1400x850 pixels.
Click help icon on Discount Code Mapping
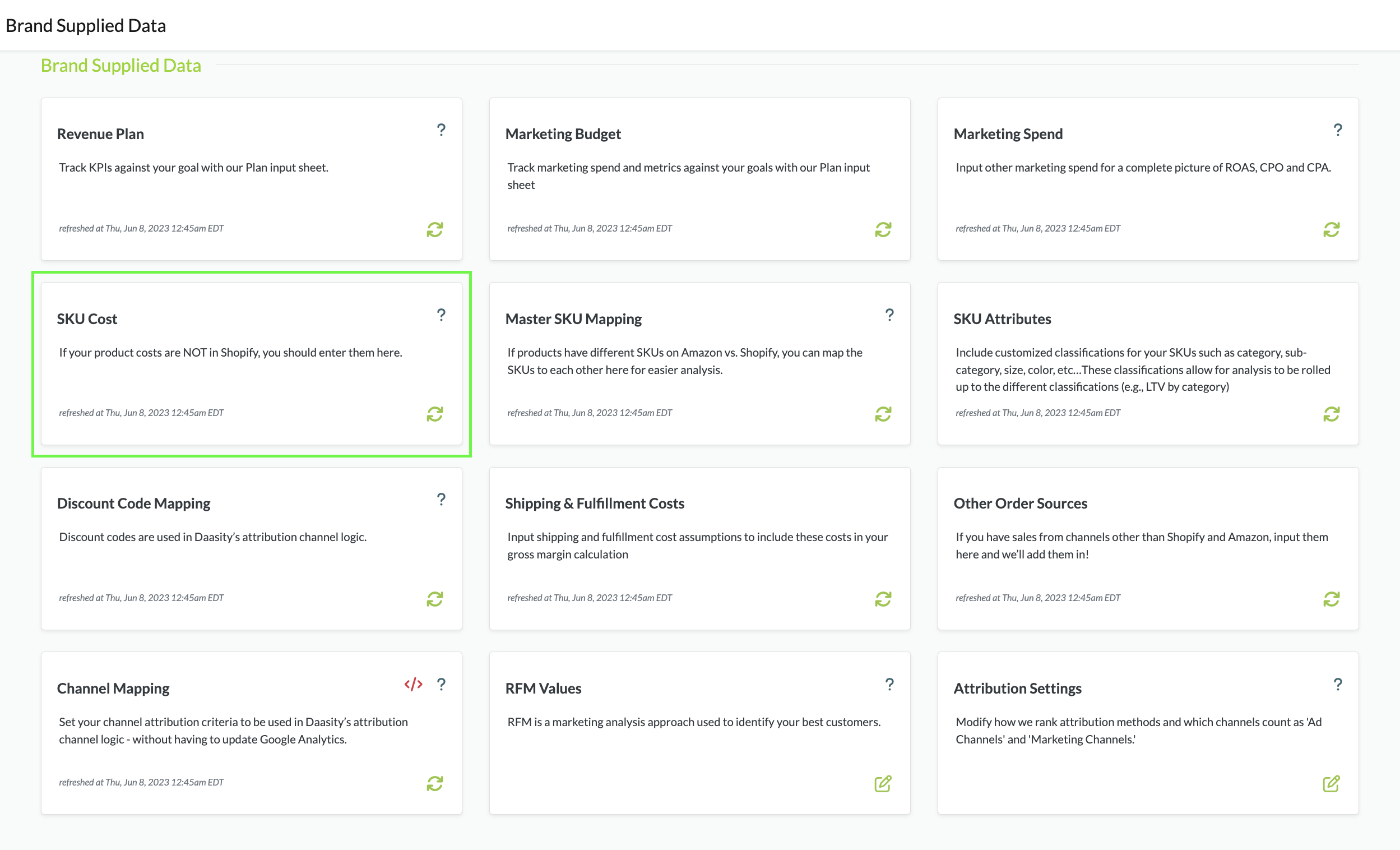441,499
